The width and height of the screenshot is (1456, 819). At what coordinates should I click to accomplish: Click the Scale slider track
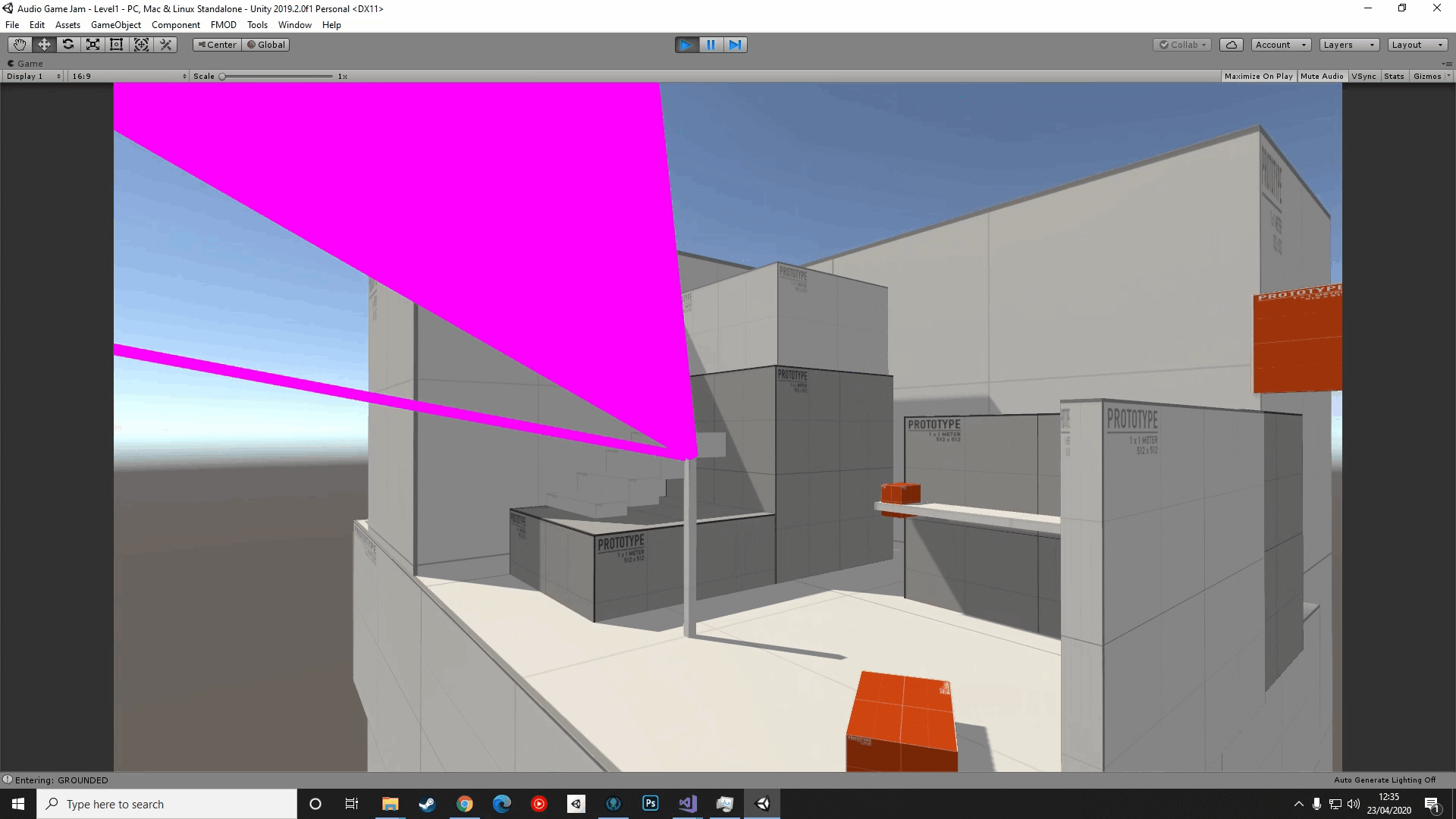pyautogui.click(x=278, y=77)
